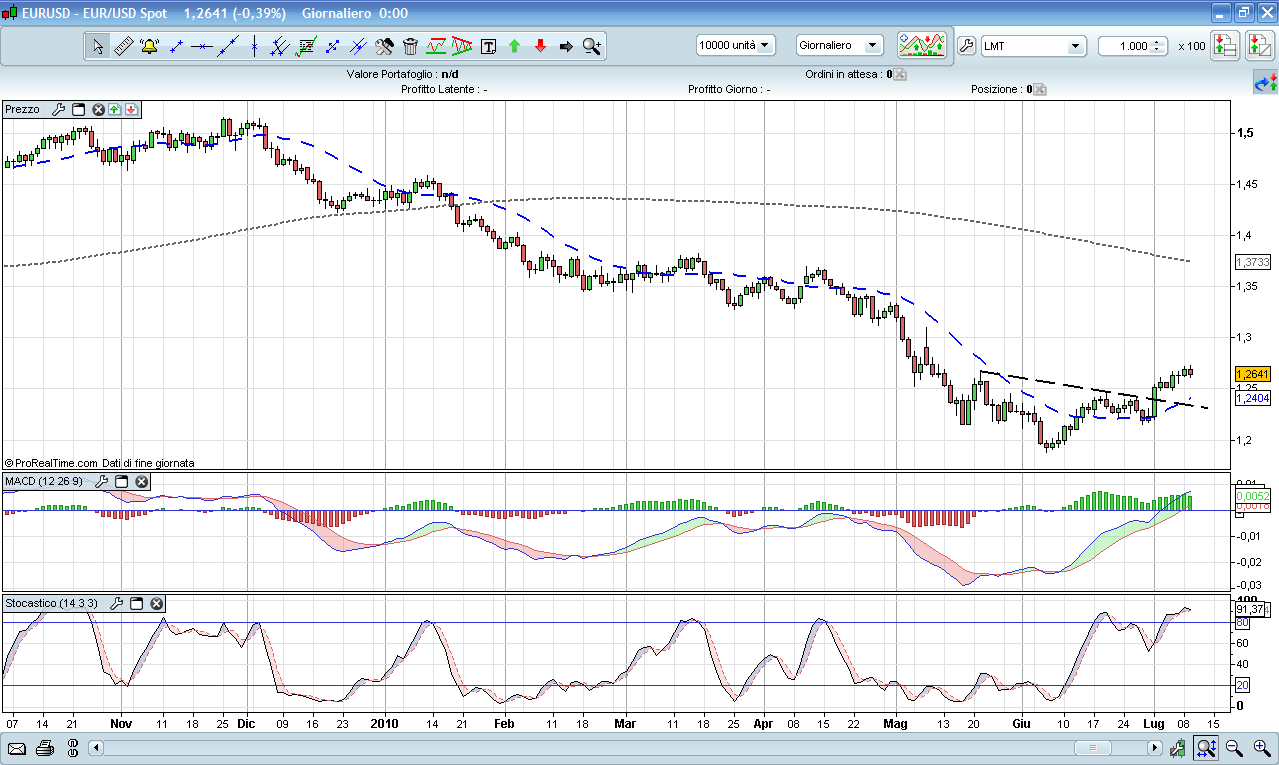This screenshot has width=1279, height=765.
Task: Pick the ruler measurement tool
Action: click(x=124, y=46)
